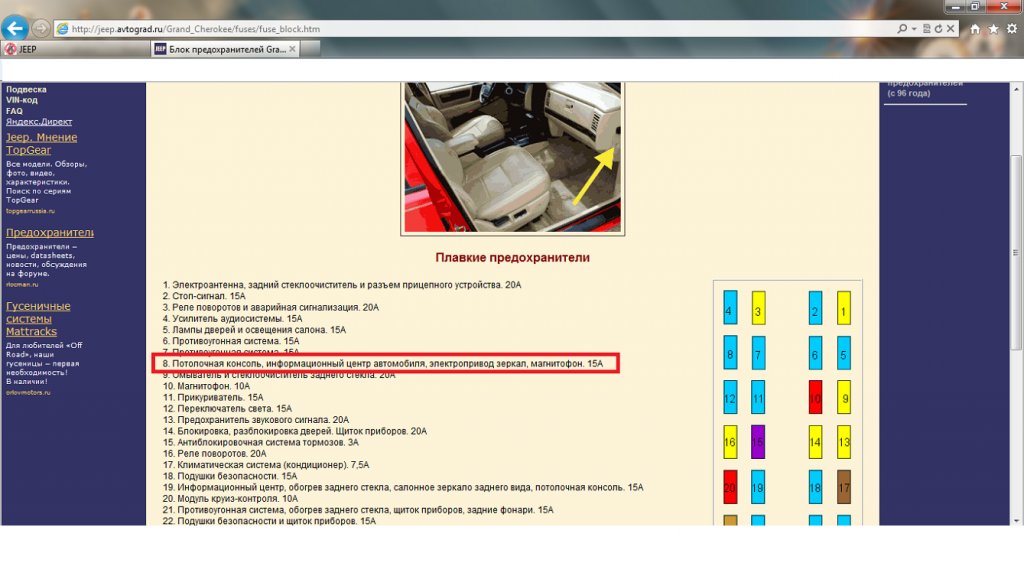Click the Jeep interior fuse location photo

click(x=513, y=157)
